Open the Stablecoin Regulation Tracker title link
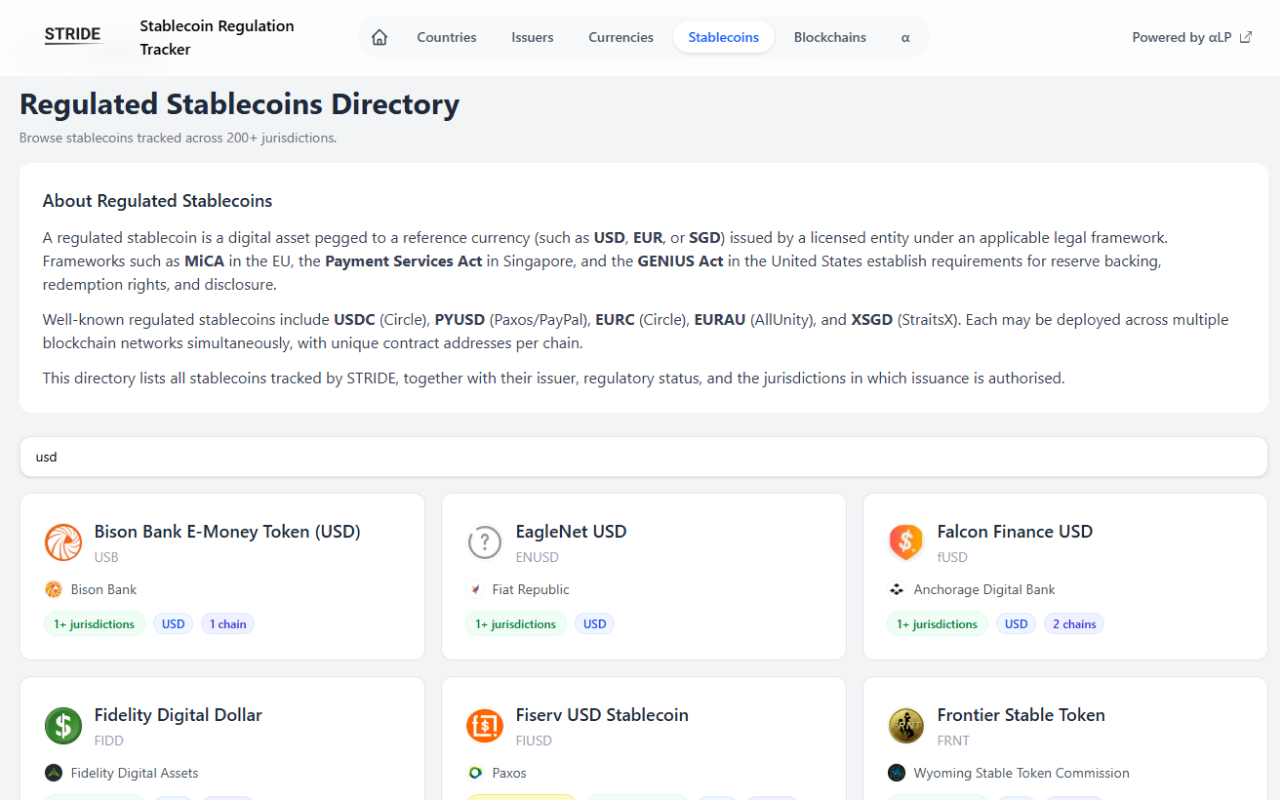 [217, 37]
